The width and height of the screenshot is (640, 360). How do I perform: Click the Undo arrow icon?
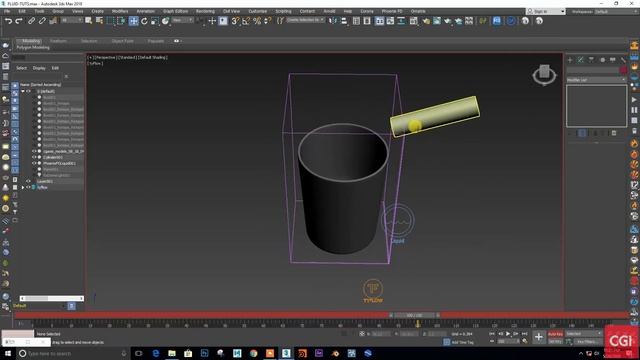[x=8, y=21]
